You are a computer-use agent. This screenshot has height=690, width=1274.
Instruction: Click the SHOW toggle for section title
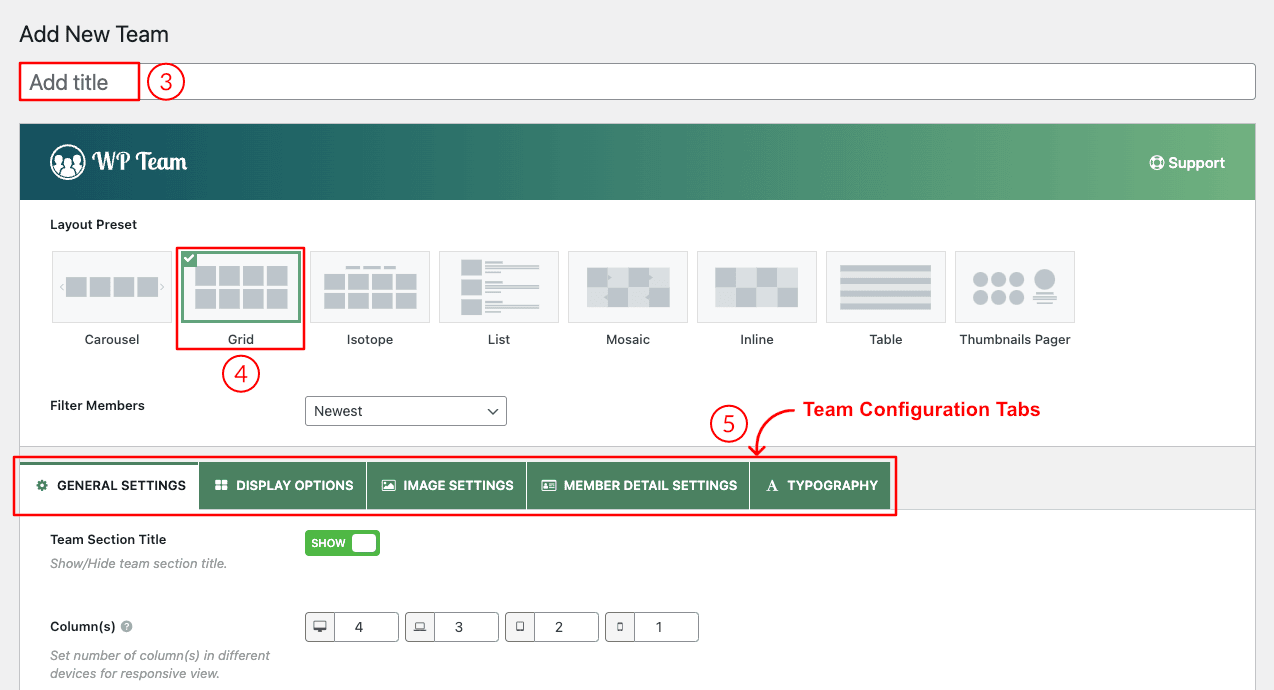(x=342, y=542)
